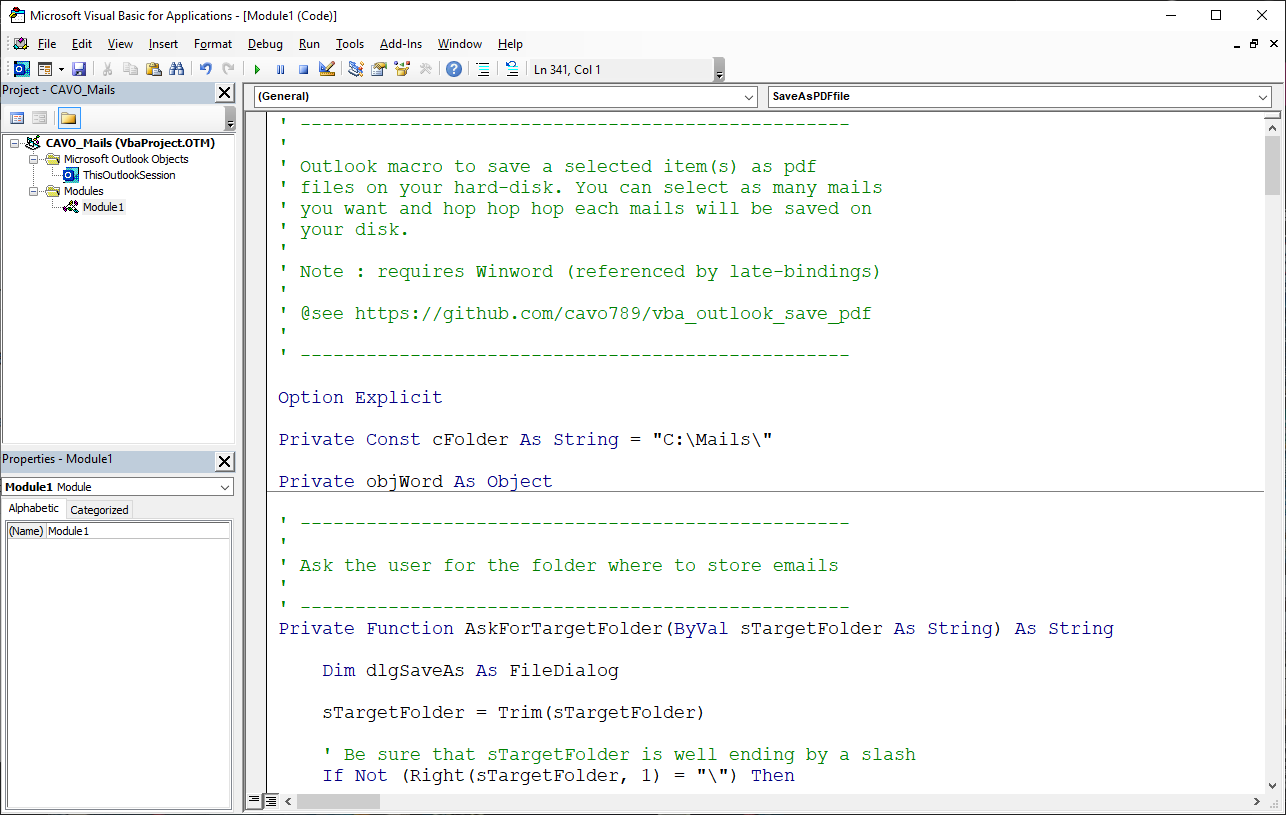This screenshot has height=815, width=1286.
Task: Click the Insert UserForm toolbar icon
Action: (x=45, y=69)
